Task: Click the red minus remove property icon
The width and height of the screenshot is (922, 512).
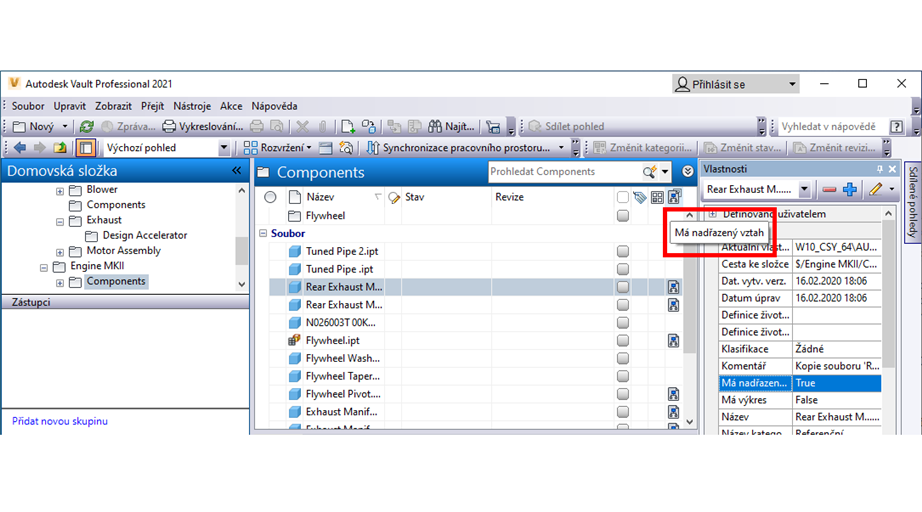Action: point(829,189)
